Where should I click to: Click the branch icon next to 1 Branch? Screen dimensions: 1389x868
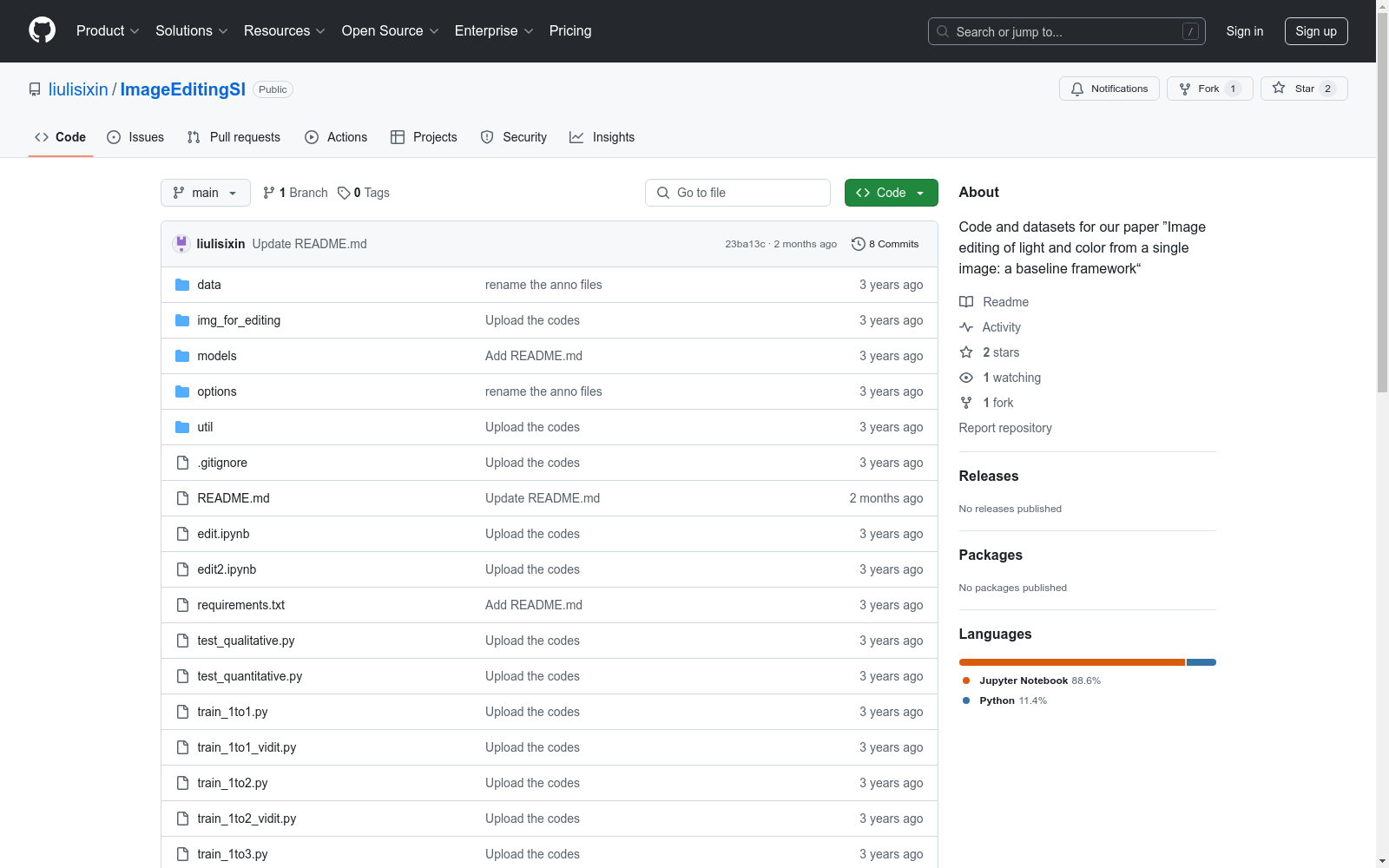pos(269,193)
